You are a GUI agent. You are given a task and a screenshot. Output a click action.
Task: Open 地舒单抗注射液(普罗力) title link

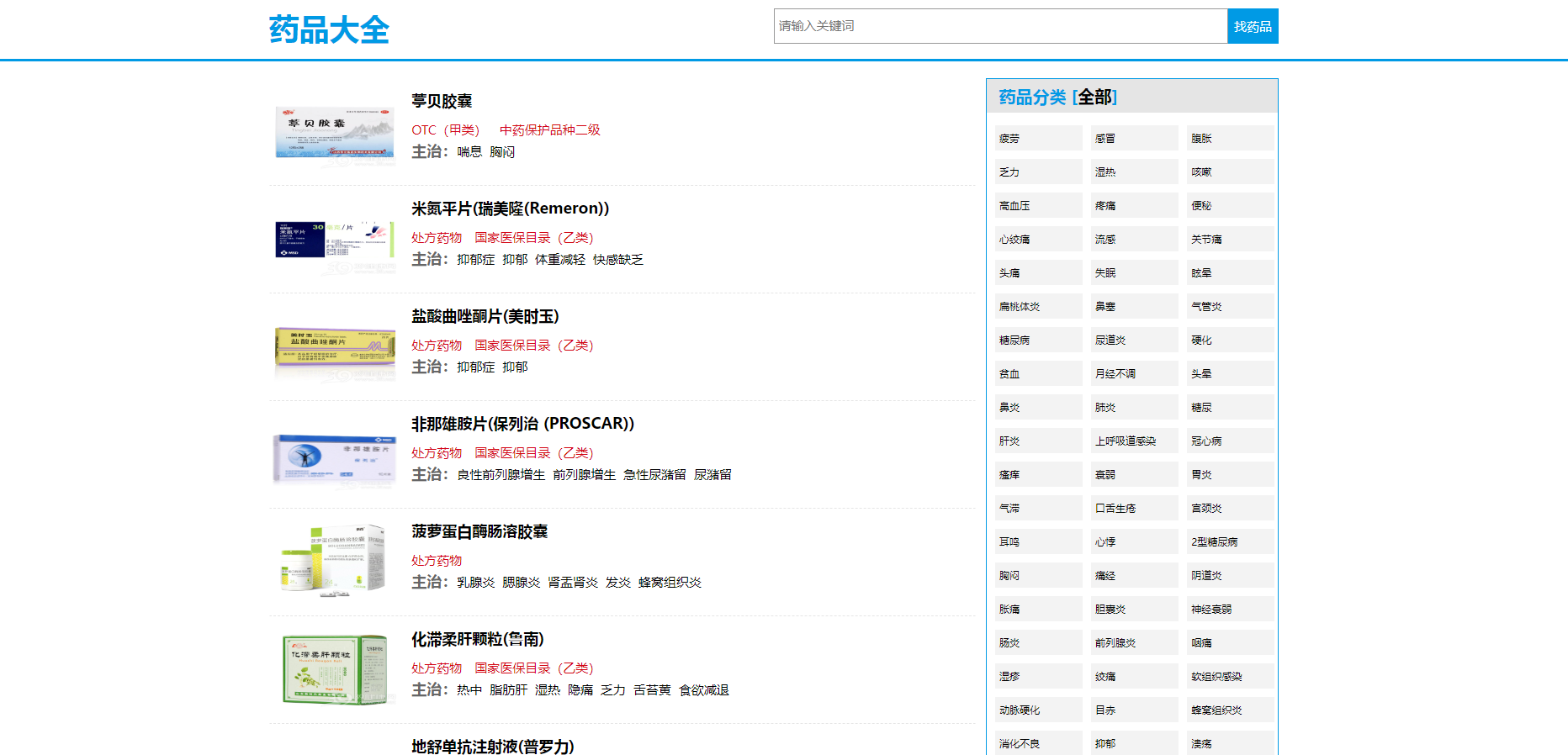[x=492, y=746]
